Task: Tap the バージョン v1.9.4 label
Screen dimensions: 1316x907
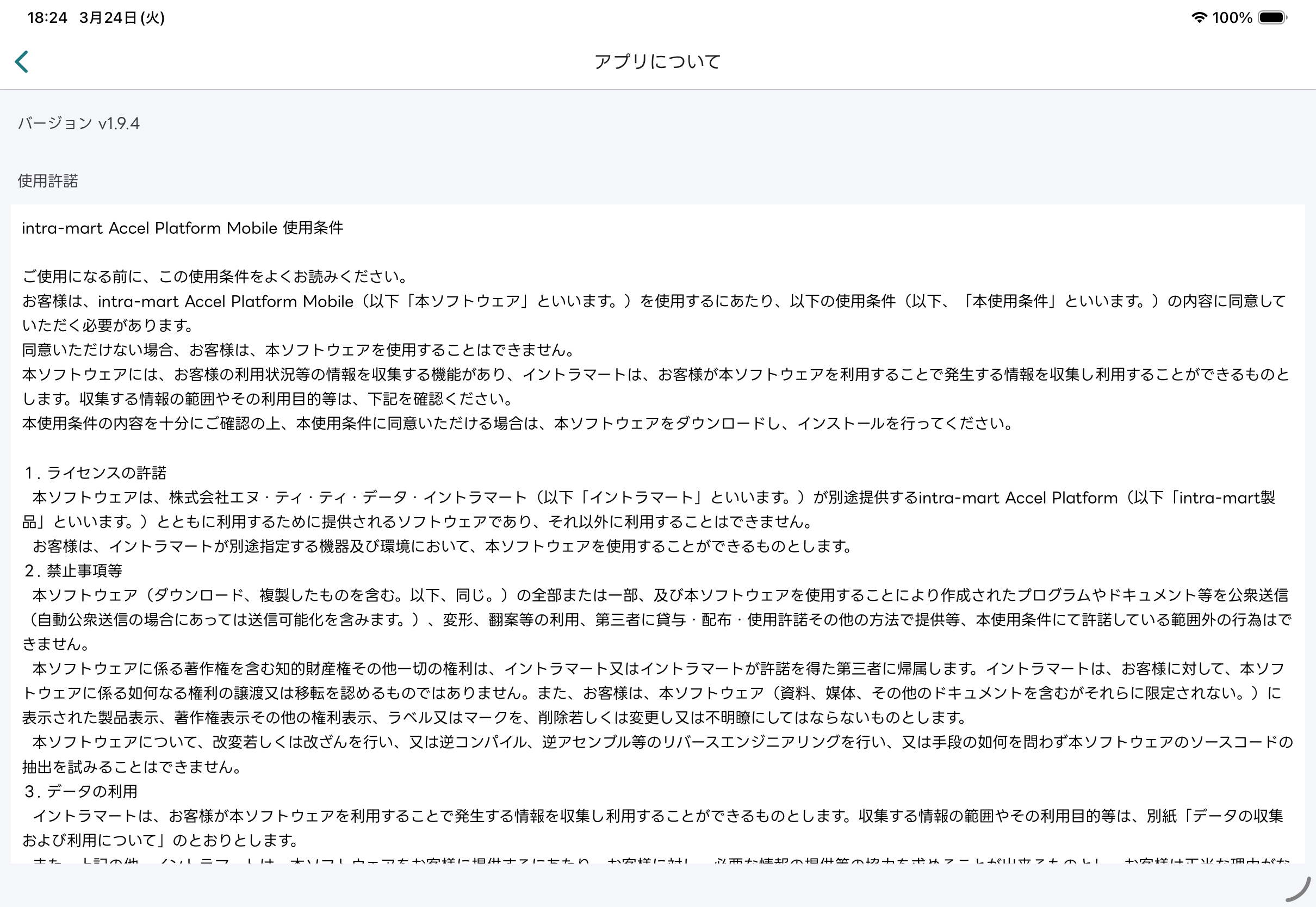Action: (x=78, y=123)
